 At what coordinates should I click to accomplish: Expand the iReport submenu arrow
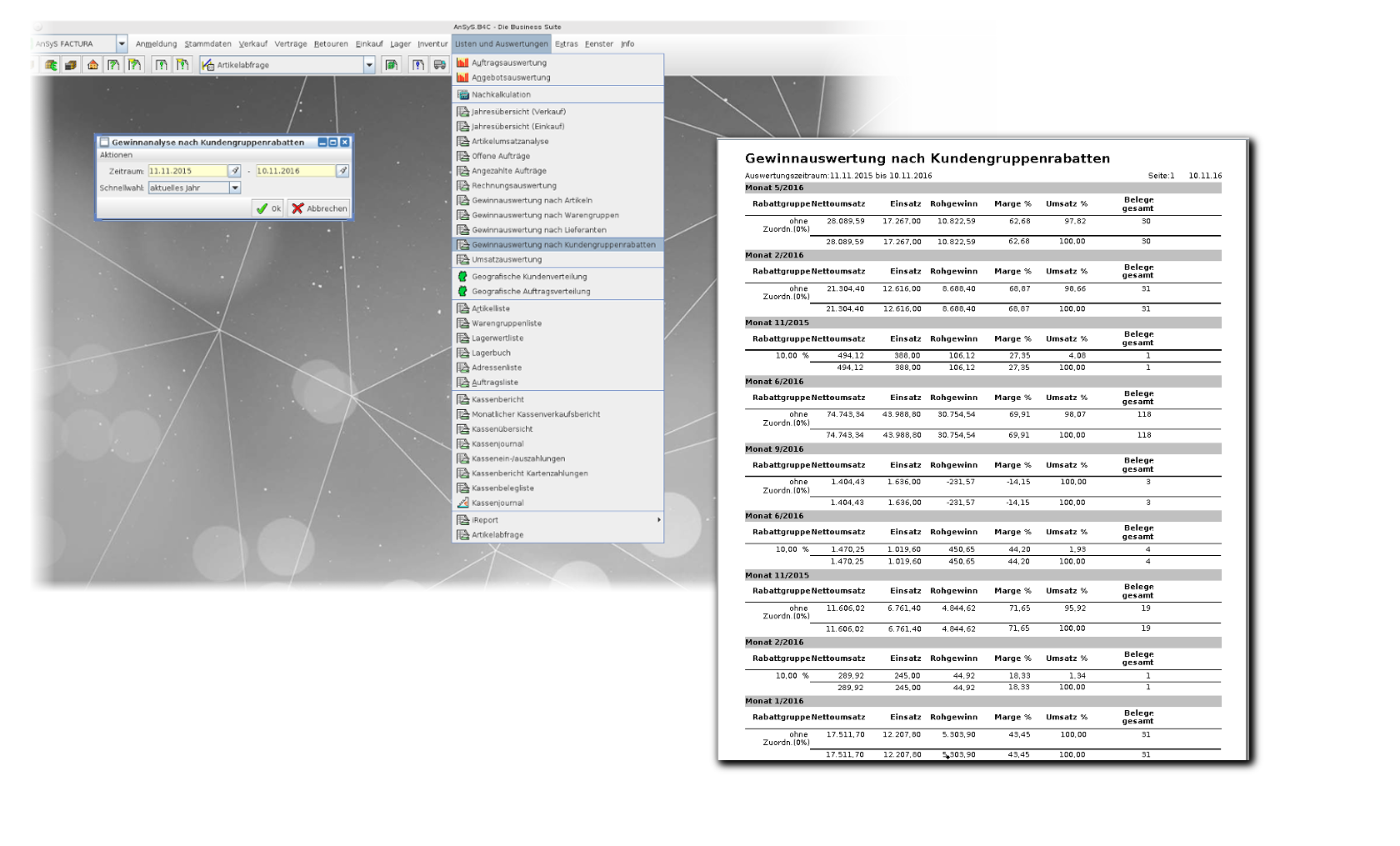click(x=658, y=520)
